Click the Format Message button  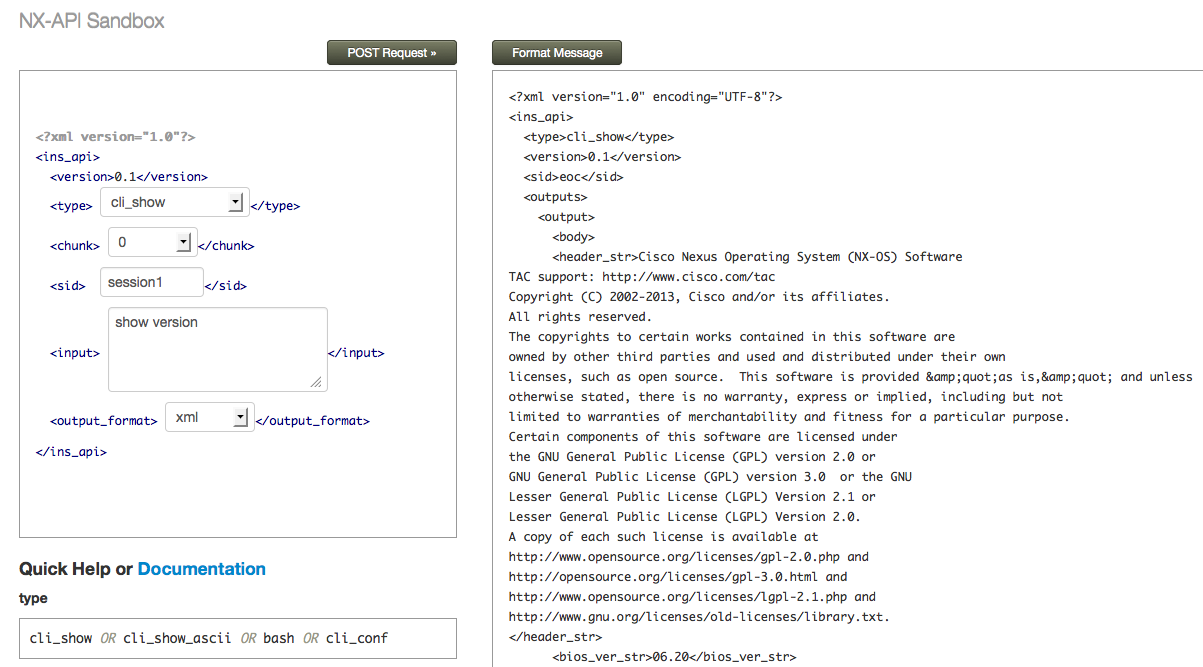pyautogui.click(x=557, y=53)
